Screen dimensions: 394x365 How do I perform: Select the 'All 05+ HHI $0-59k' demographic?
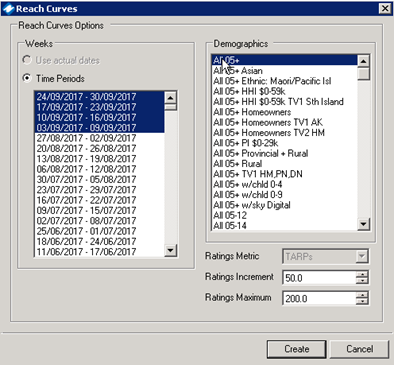(284, 91)
